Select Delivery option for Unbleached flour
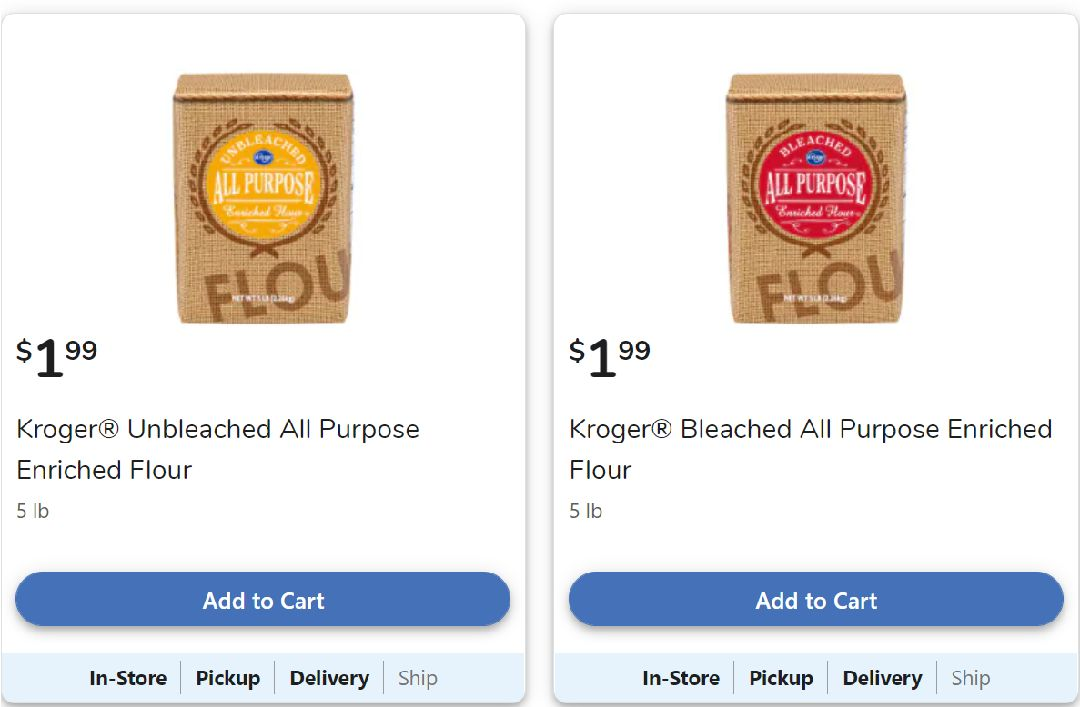 (x=329, y=678)
